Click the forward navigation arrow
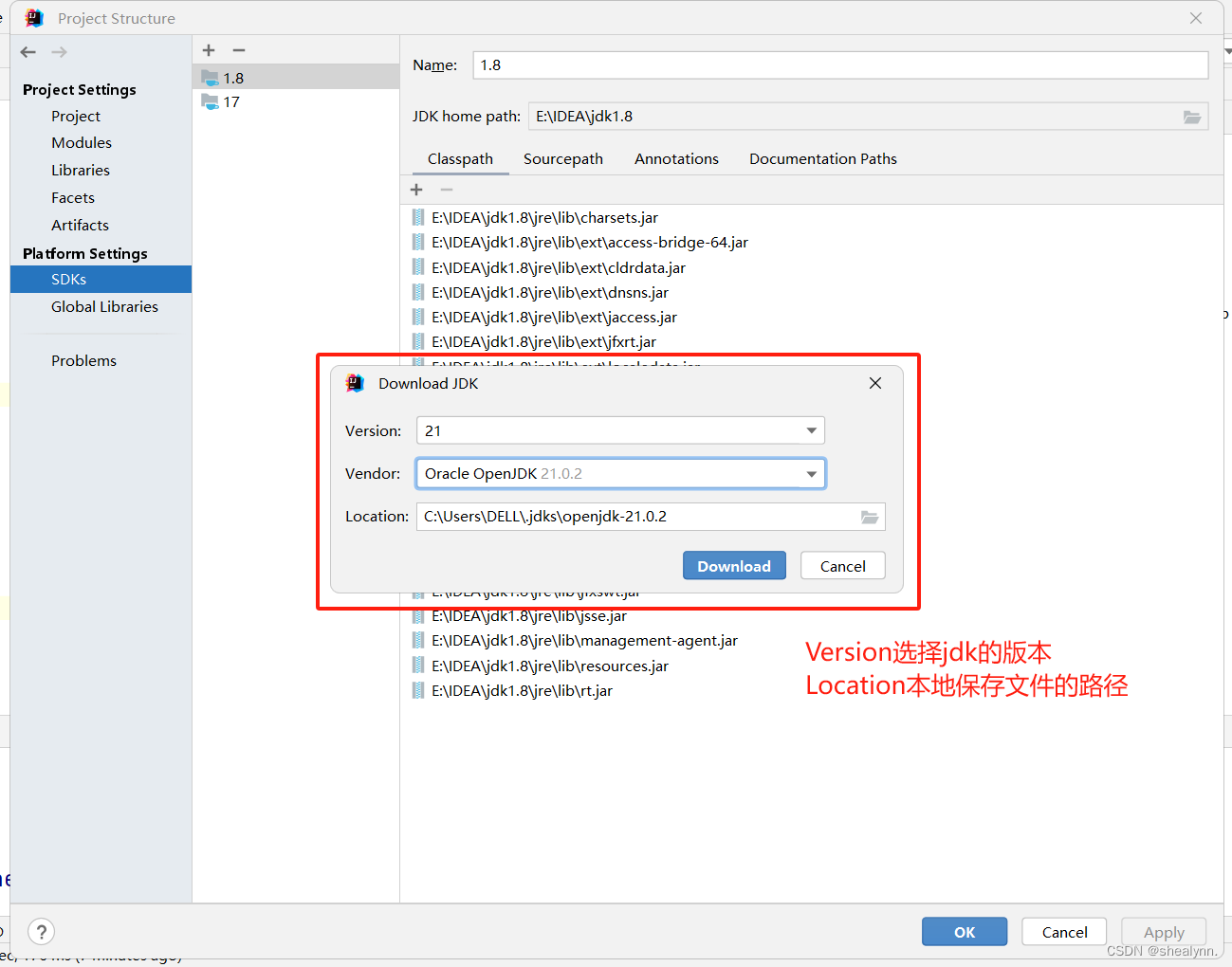The image size is (1232, 967). pos(60,52)
